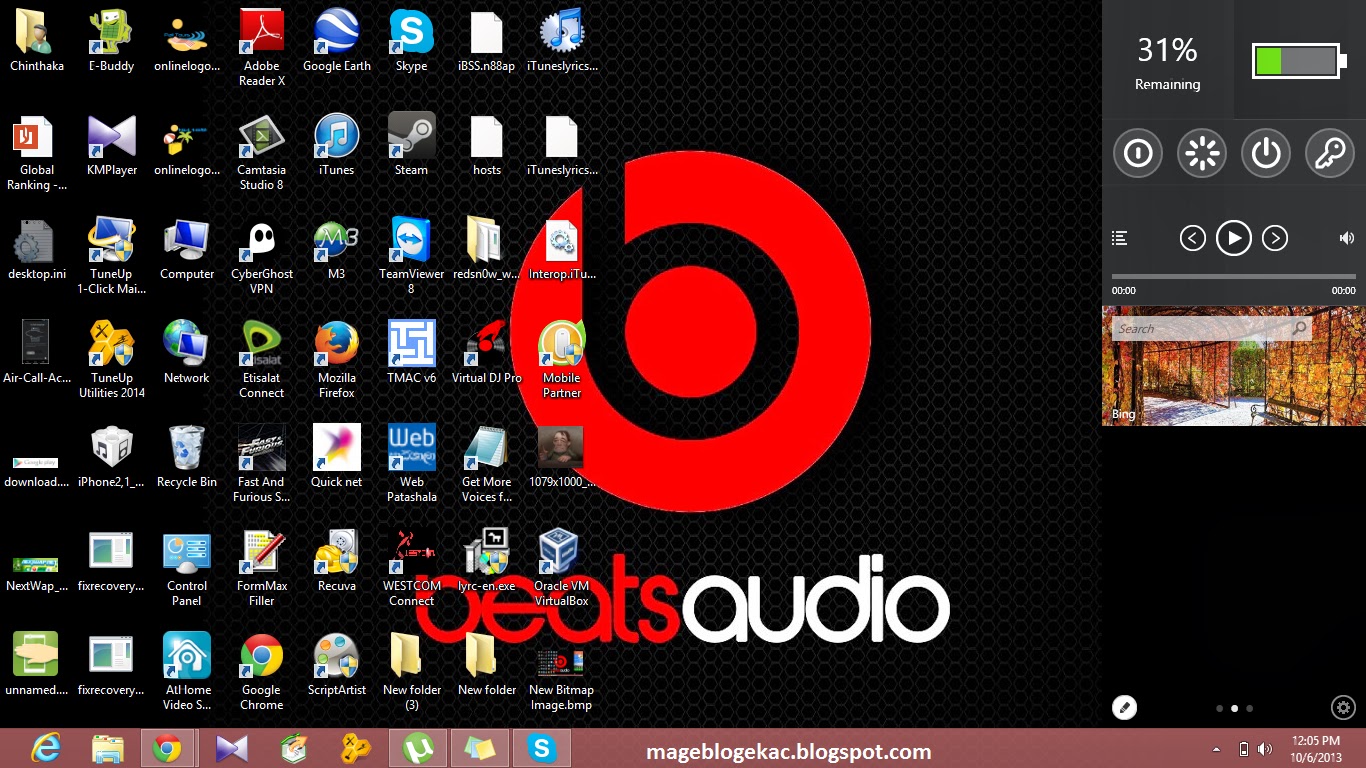Switch to Skype in the taskbar
Viewport: 1366px width, 768px height.
[x=542, y=748]
